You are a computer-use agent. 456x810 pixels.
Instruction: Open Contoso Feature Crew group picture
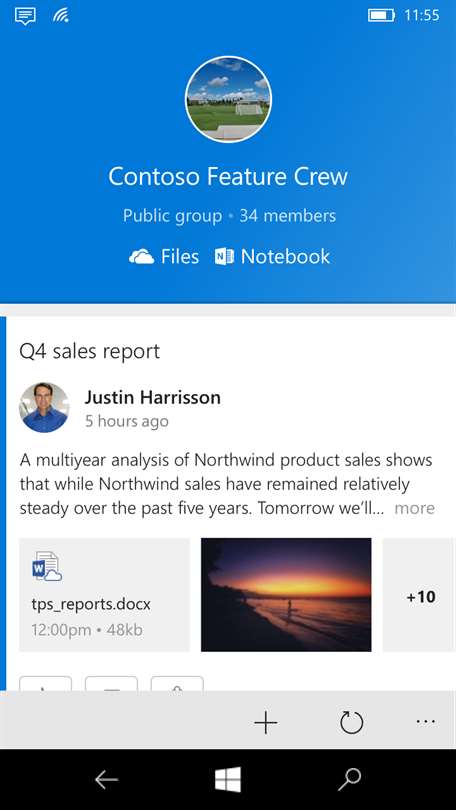click(x=228, y=99)
